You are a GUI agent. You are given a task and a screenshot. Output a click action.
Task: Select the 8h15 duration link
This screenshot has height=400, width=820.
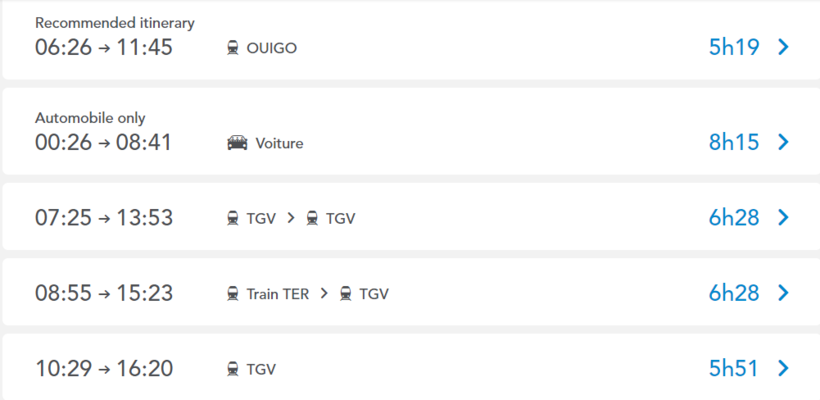pyautogui.click(x=734, y=142)
